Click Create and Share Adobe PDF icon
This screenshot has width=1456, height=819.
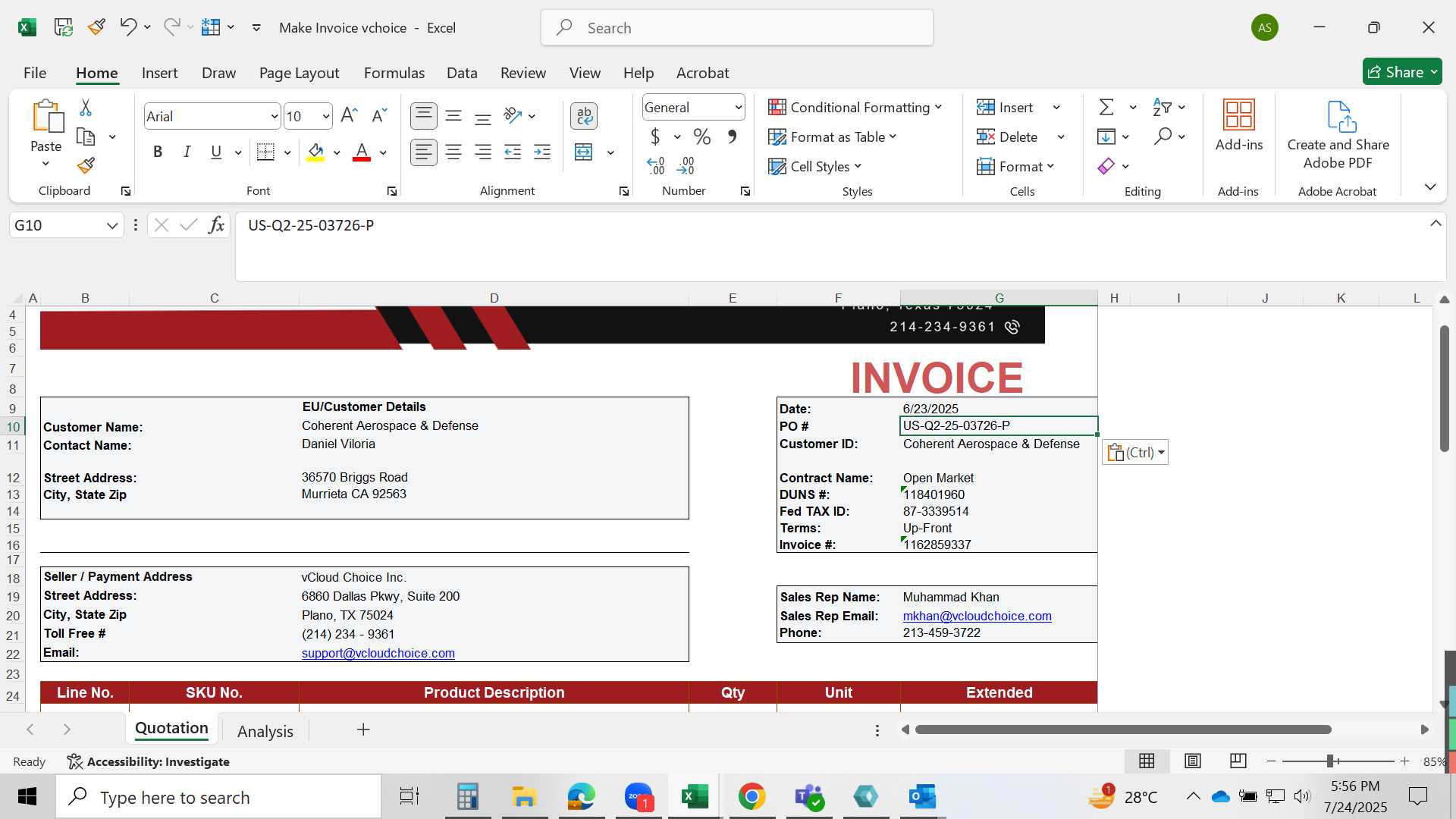coord(1341,116)
